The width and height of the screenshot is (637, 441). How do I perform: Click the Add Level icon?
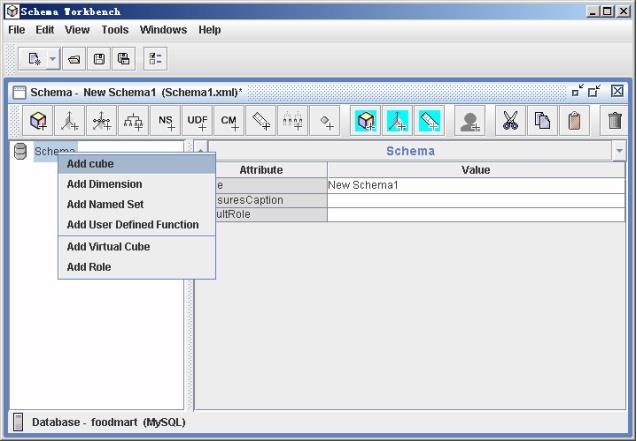point(292,121)
